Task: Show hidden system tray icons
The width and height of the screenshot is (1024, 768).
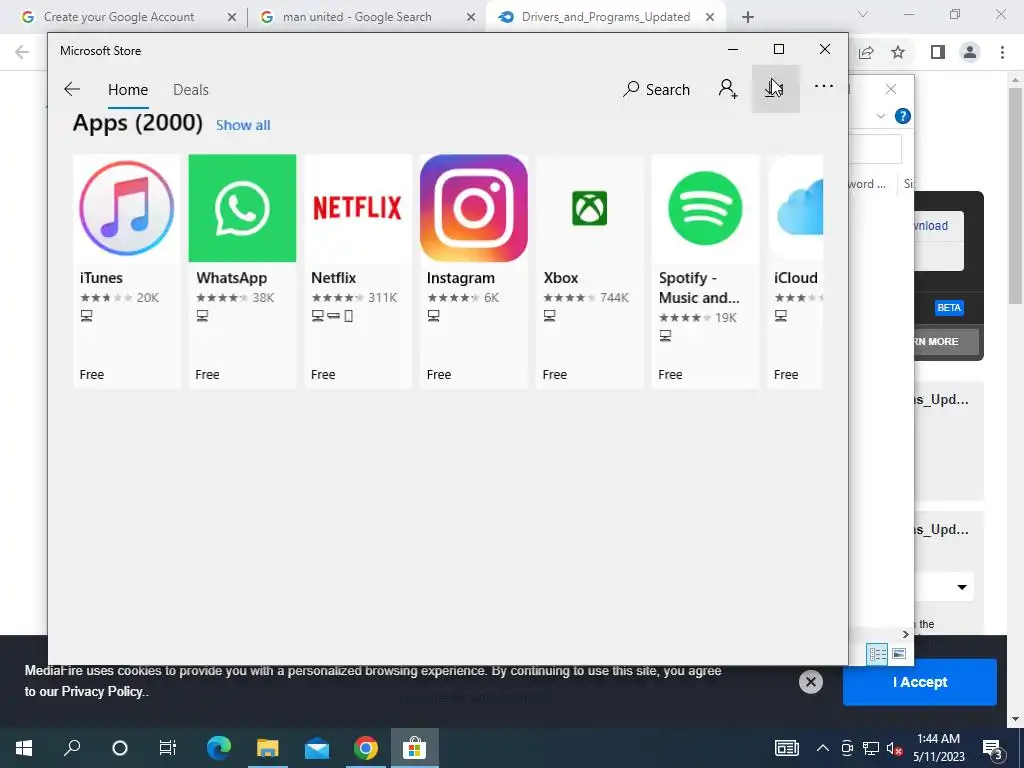Action: pyautogui.click(x=823, y=748)
